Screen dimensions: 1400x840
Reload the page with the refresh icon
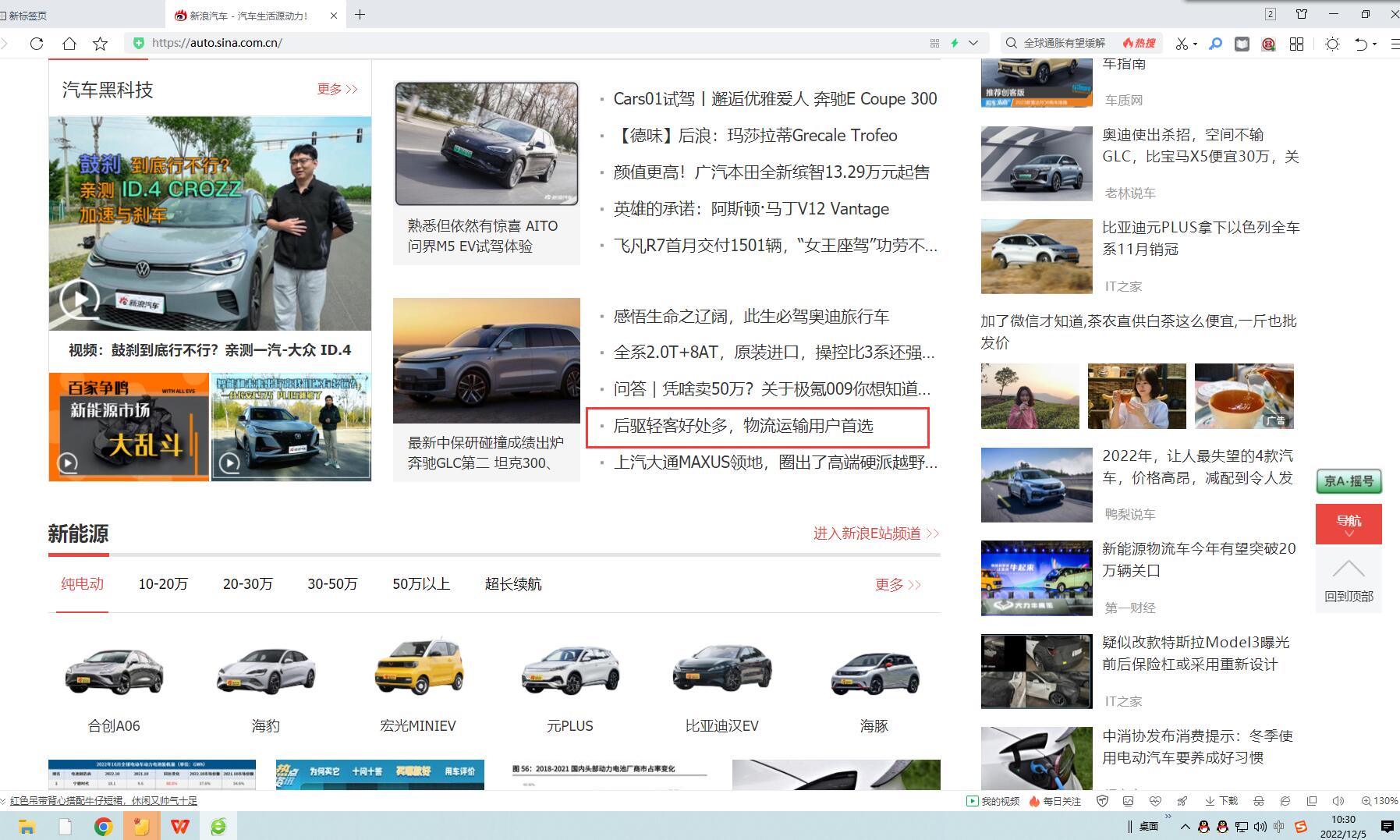point(37,44)
